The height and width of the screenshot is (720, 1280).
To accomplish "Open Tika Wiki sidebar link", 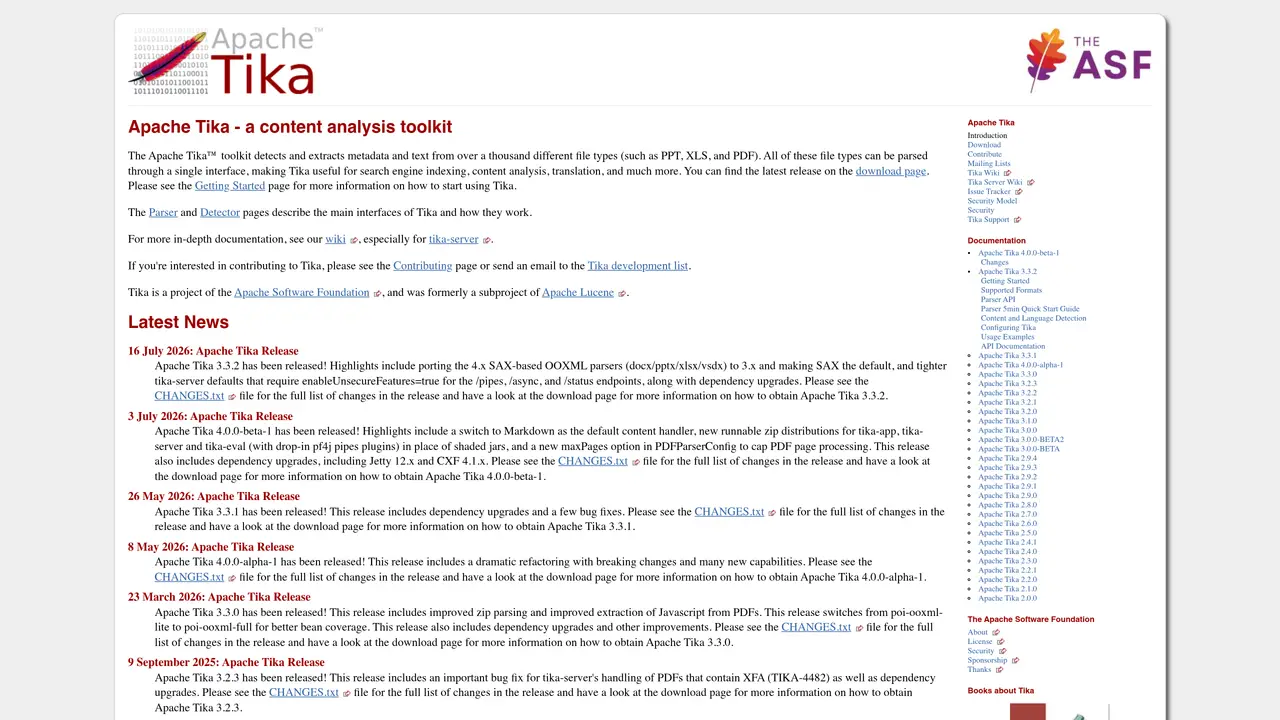I will [983, 173].
